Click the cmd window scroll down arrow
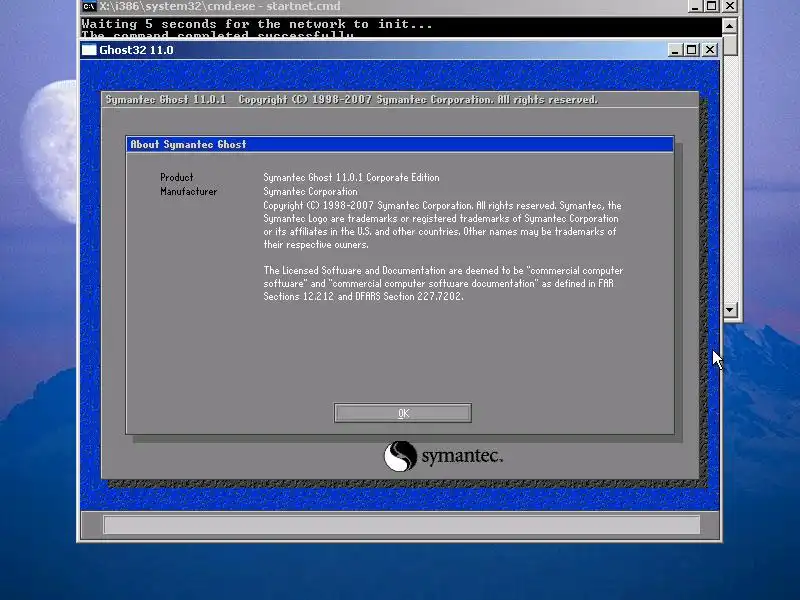The height and width of the screenshot is (600, 800). [730, 310]
